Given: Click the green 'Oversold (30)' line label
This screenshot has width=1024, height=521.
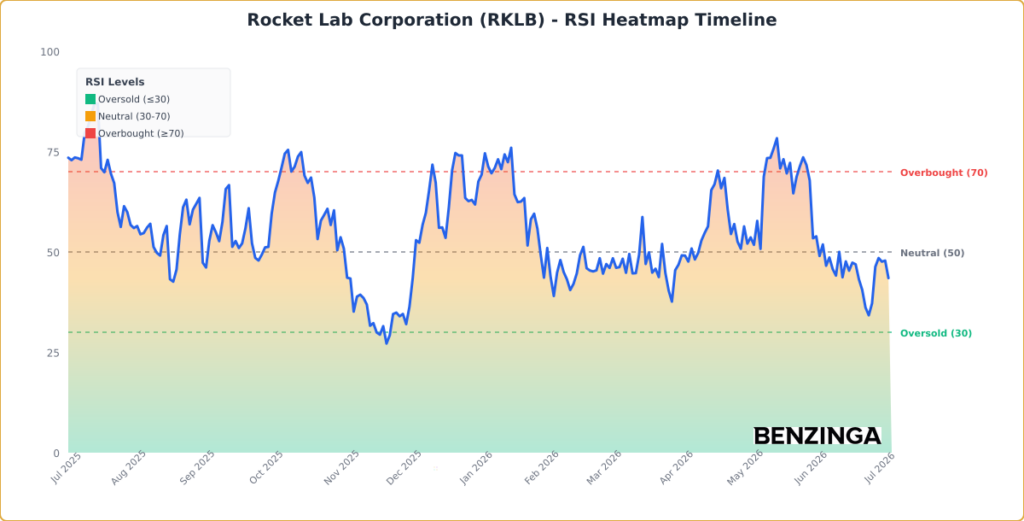Looking at the screenshot, I should tap(936, 334).
